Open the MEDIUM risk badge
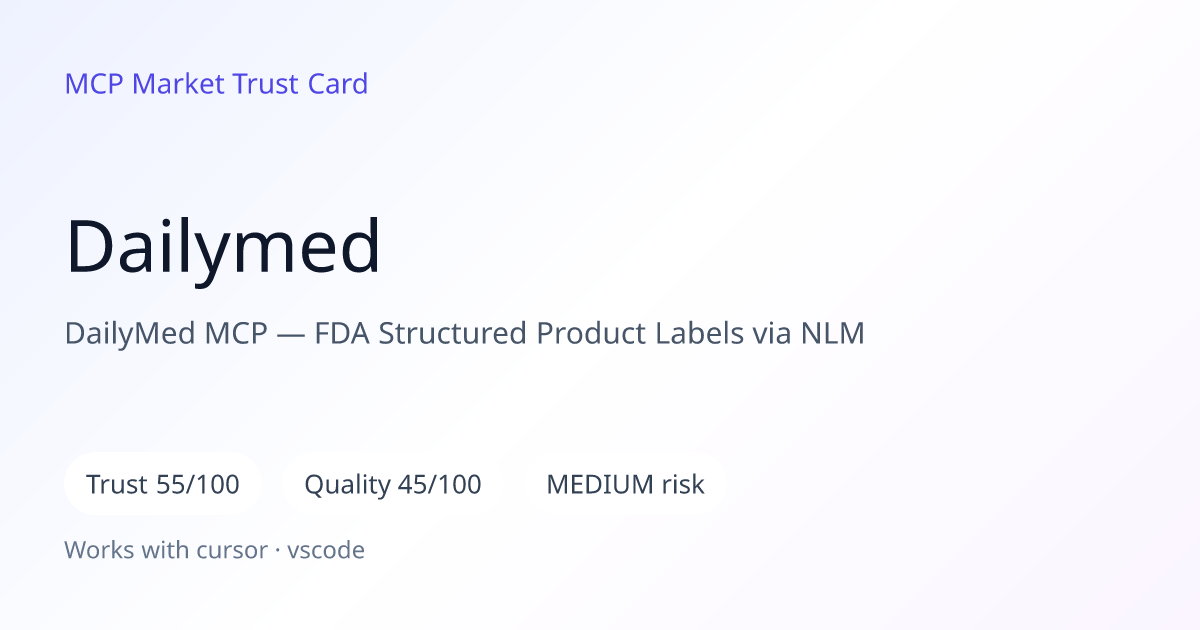This screenshot has height=630, width=1200. pos(625,485)
